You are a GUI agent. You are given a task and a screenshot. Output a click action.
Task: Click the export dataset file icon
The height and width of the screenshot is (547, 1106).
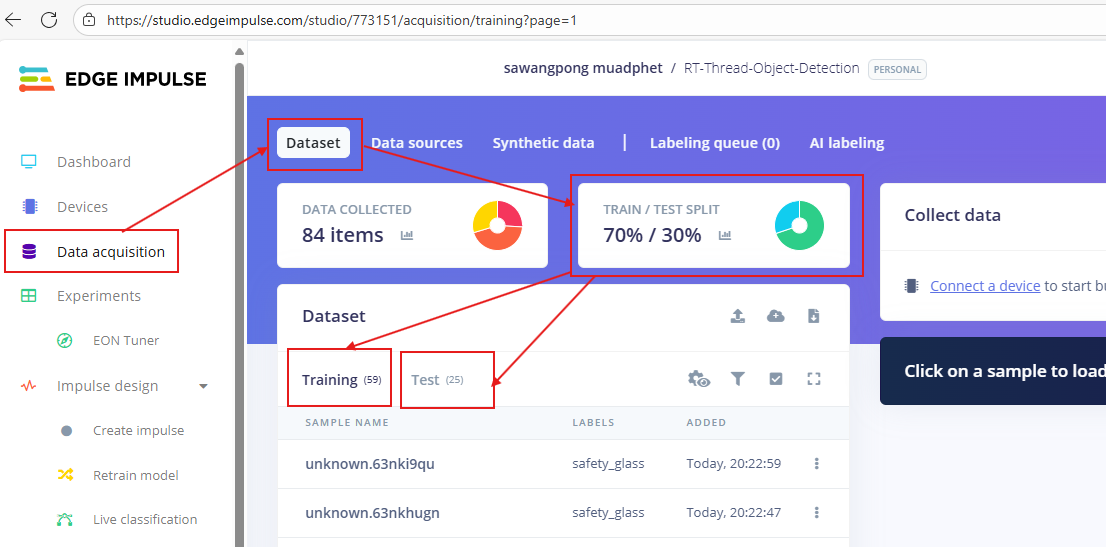pos(813,316)
